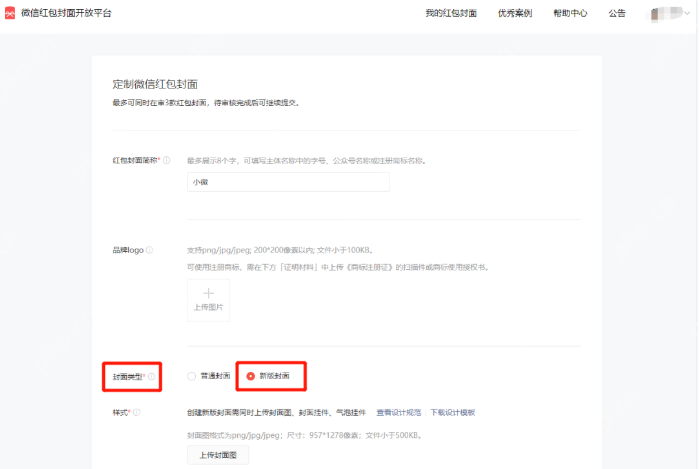Focus the cover name input containing 小微
The image size is (699, 469).
point(288,182)
